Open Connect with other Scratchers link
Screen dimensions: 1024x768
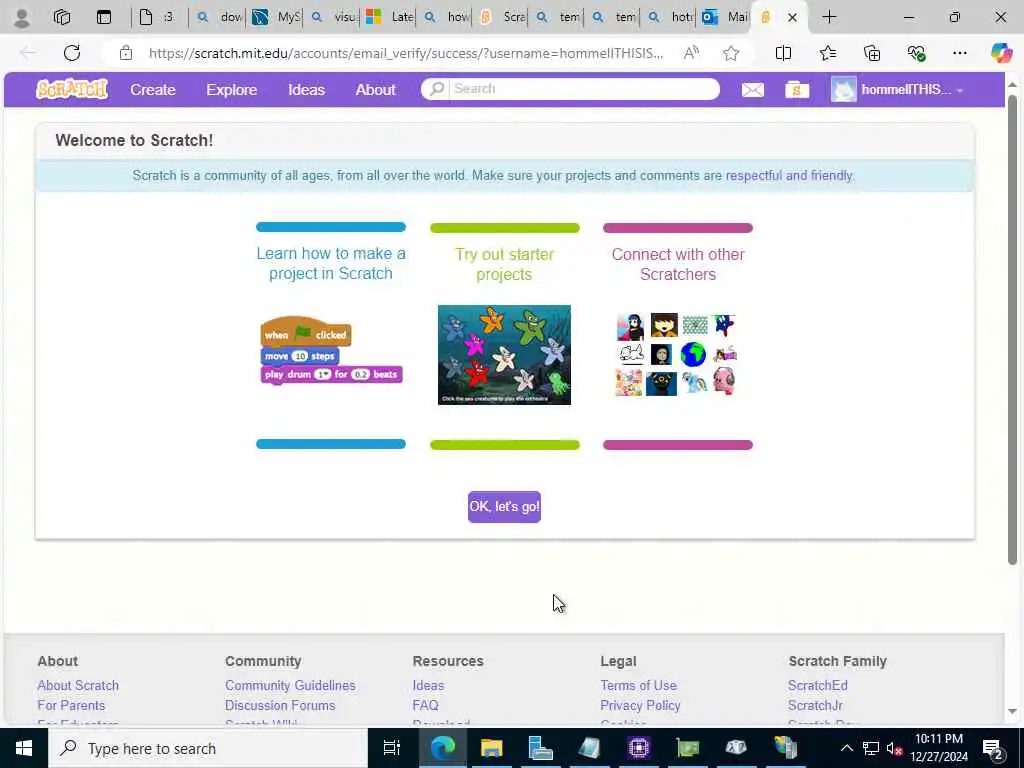pyautogui.click(x=678, y=264)
